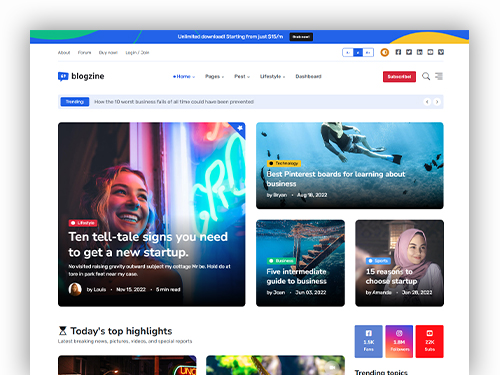Viewport: 500px width, 375px height.
Task: Click the blue Sports category badge
Action: [378, 261]
